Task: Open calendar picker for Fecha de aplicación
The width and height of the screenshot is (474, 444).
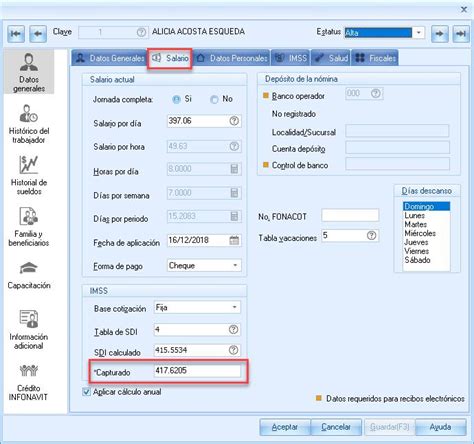Action: click(234, 240)
